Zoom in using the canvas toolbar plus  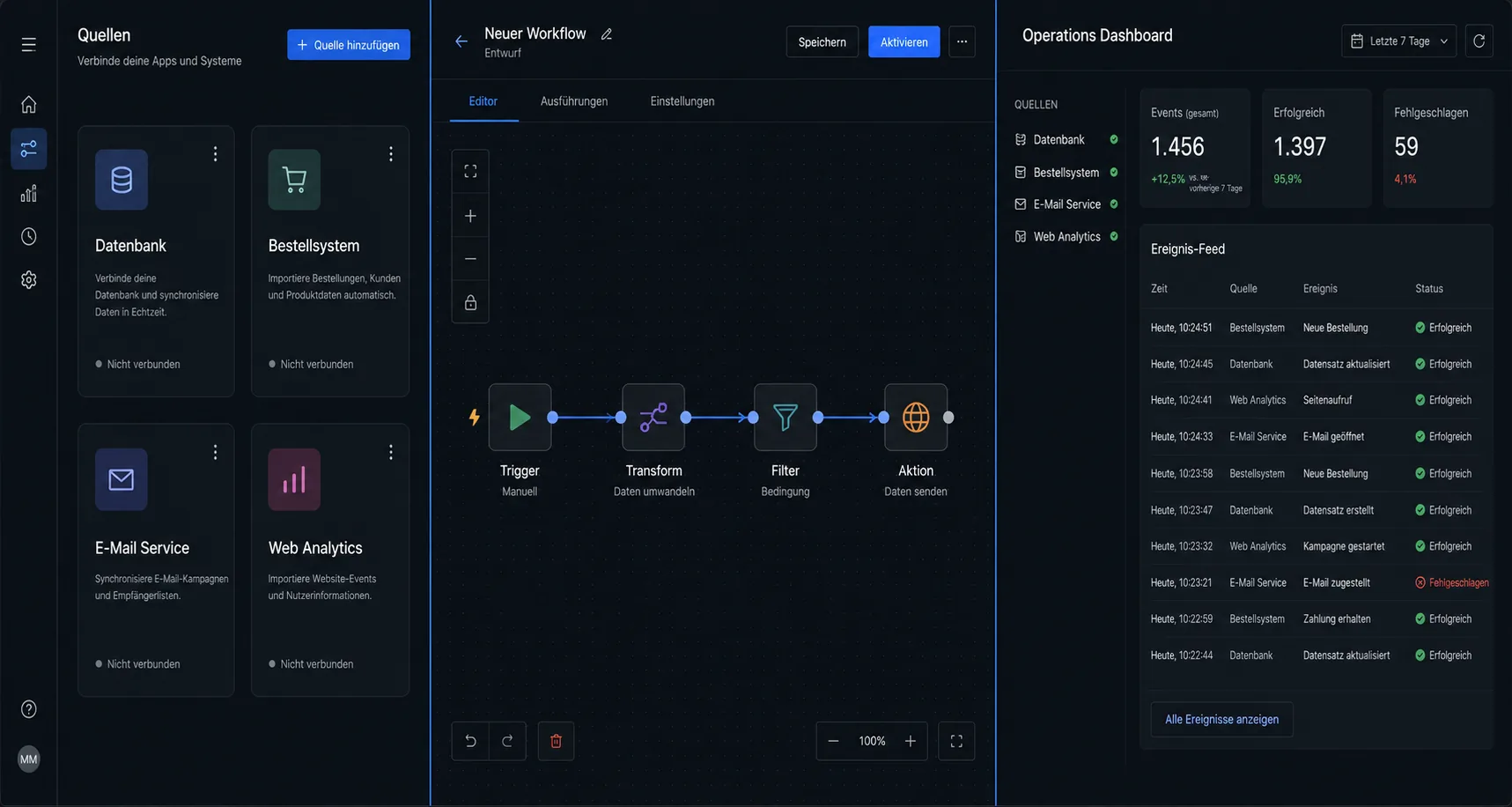tap(470, 216)
